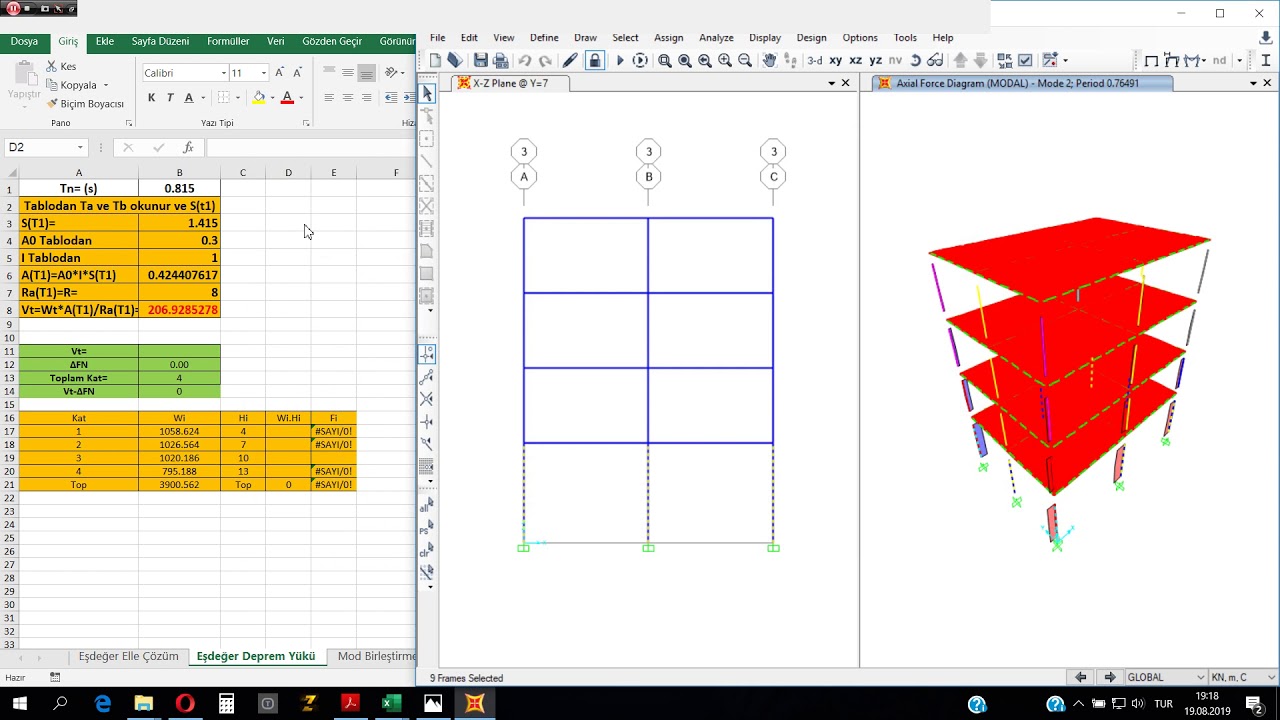This screenshot has width=1280, height=720.
Task: Toggle center horizontal alignment in Excel
Action: (x=347, y=97)
